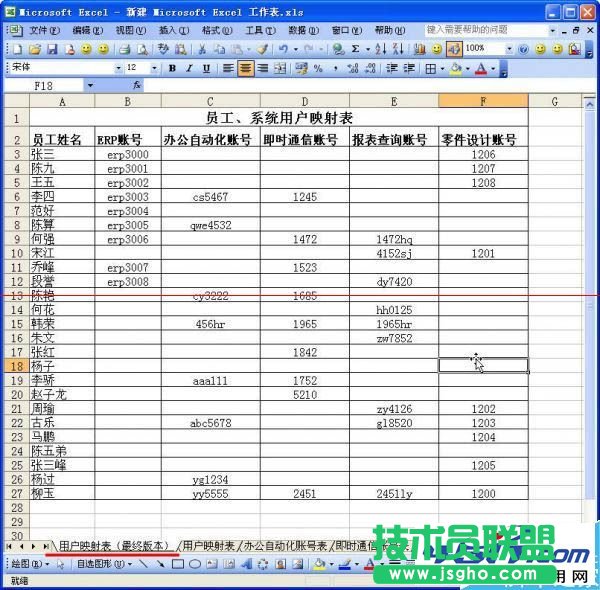The width and height of the screenshot is (600, 590).
Task: Toggle italic formatting
Action: [189, 68]
